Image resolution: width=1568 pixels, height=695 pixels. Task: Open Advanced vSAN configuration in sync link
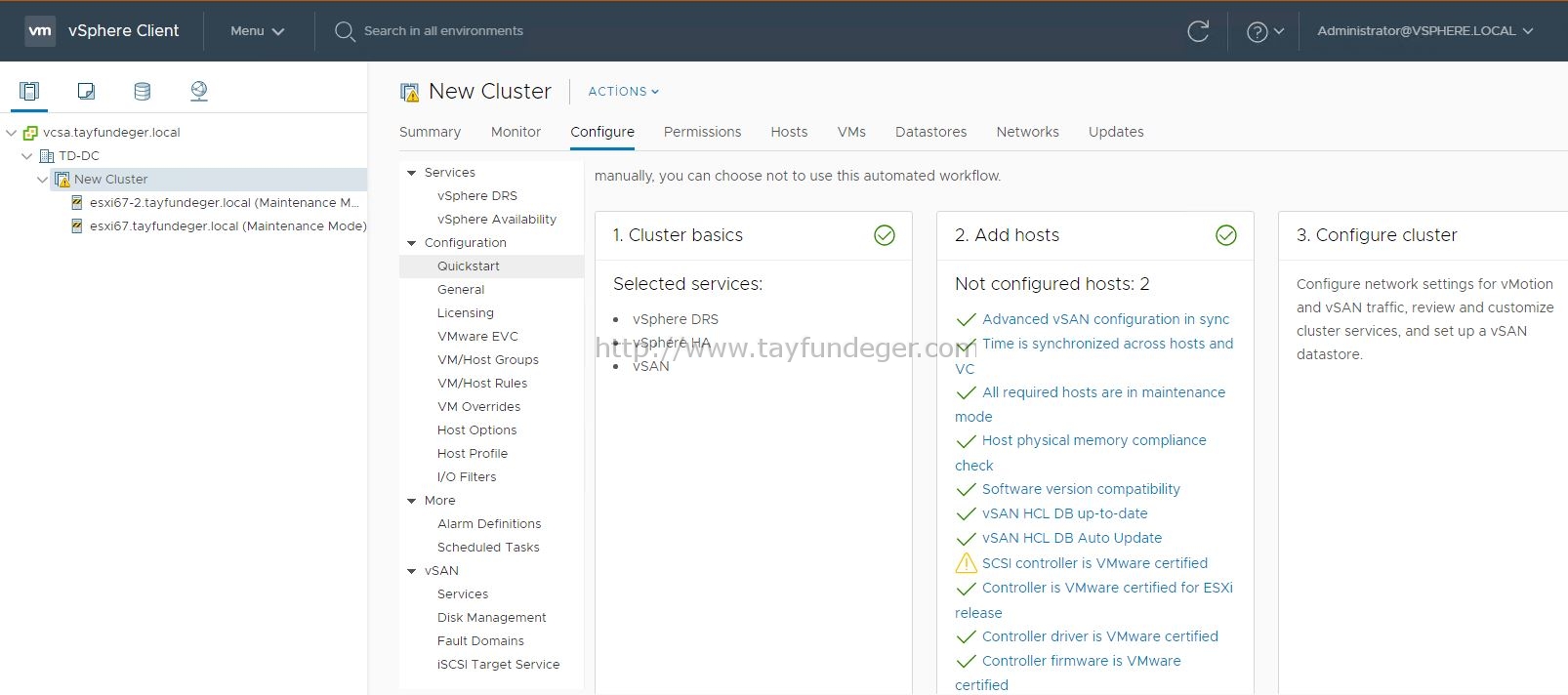click(1105, 319)
